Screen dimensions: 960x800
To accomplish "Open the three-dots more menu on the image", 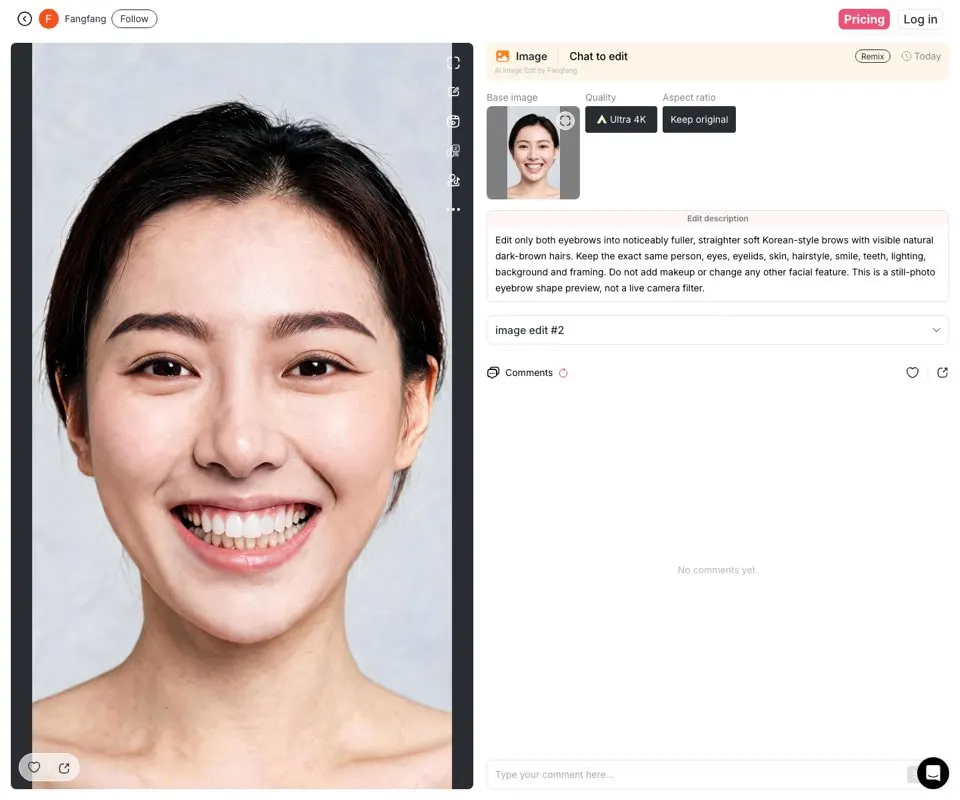I will [x=454, y=209].
